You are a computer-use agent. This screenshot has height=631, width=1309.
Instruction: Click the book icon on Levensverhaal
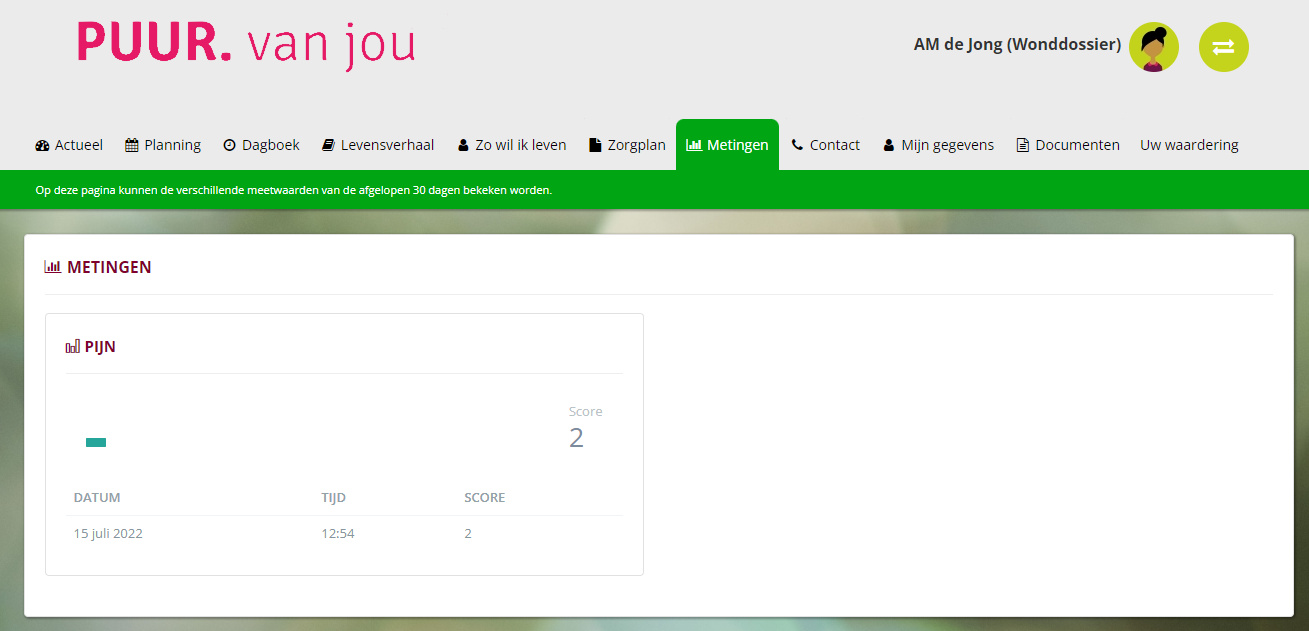coord(328,145)
